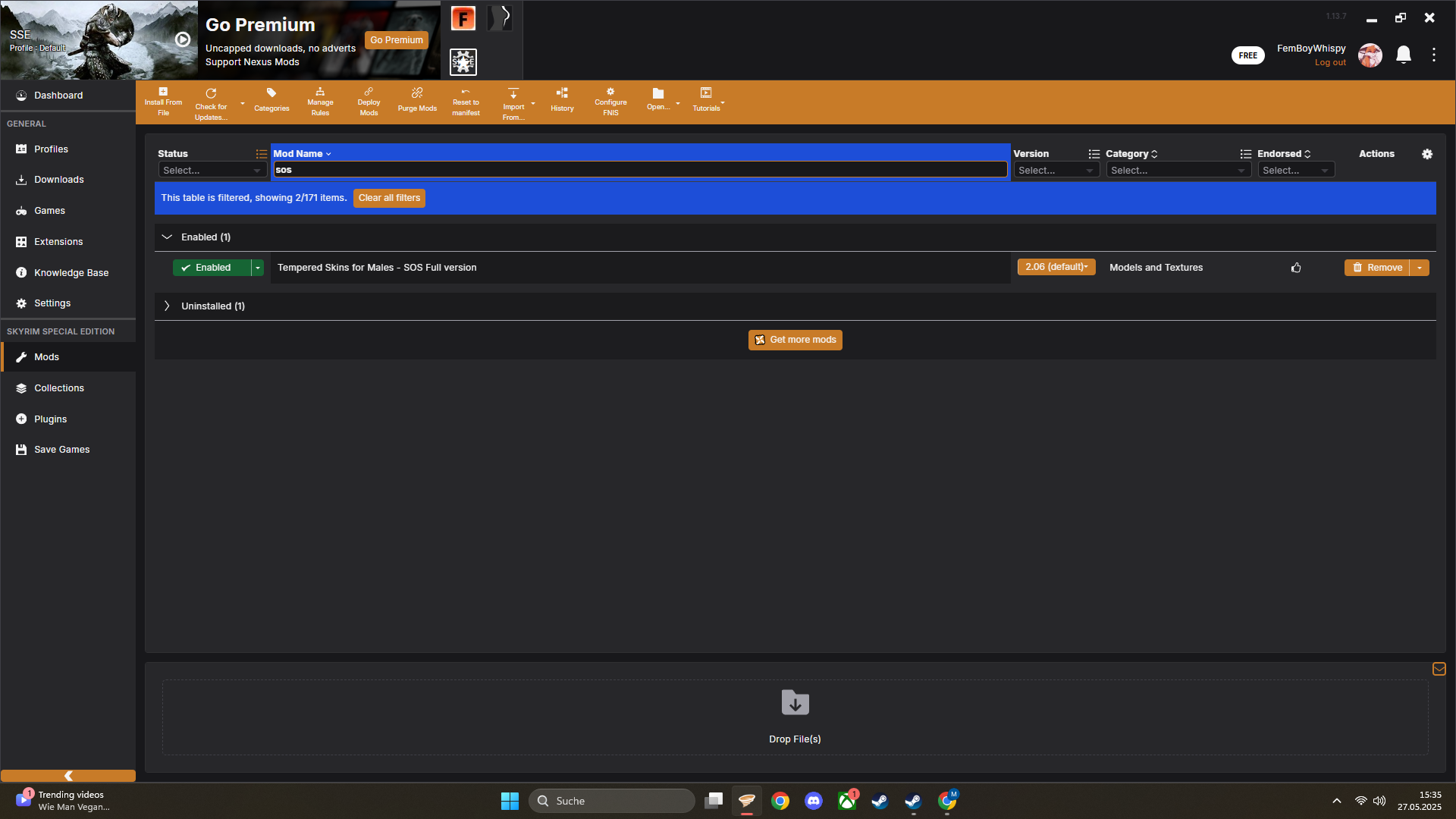Image resolution: width=1456 pixels, height=819 pixels.
Task: Sort by Mod Name column header
Action: [x=302, y=154]
